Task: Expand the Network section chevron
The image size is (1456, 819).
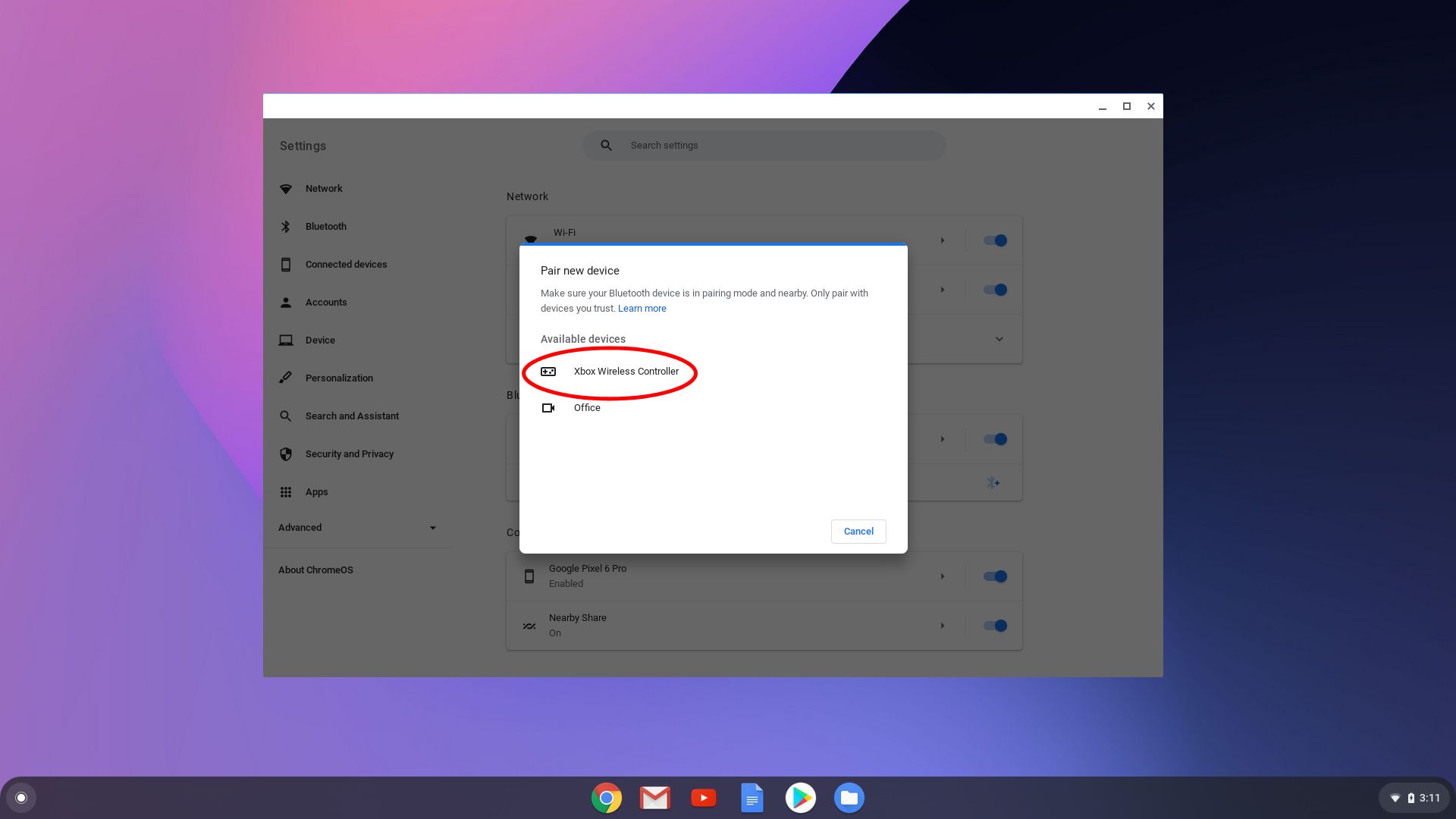Action: point(999,340)
